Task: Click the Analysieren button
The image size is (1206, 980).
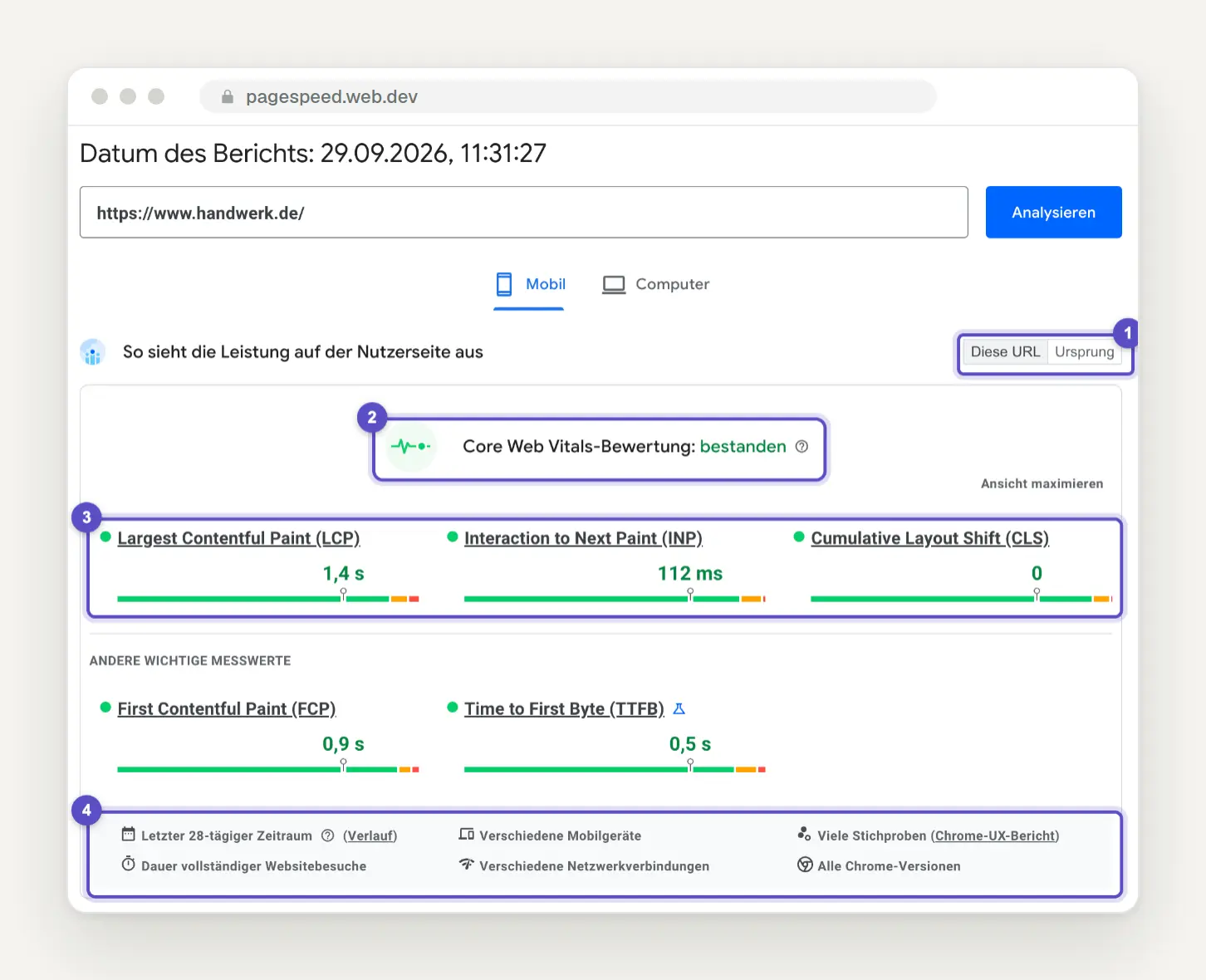Action: [1053, 213]
